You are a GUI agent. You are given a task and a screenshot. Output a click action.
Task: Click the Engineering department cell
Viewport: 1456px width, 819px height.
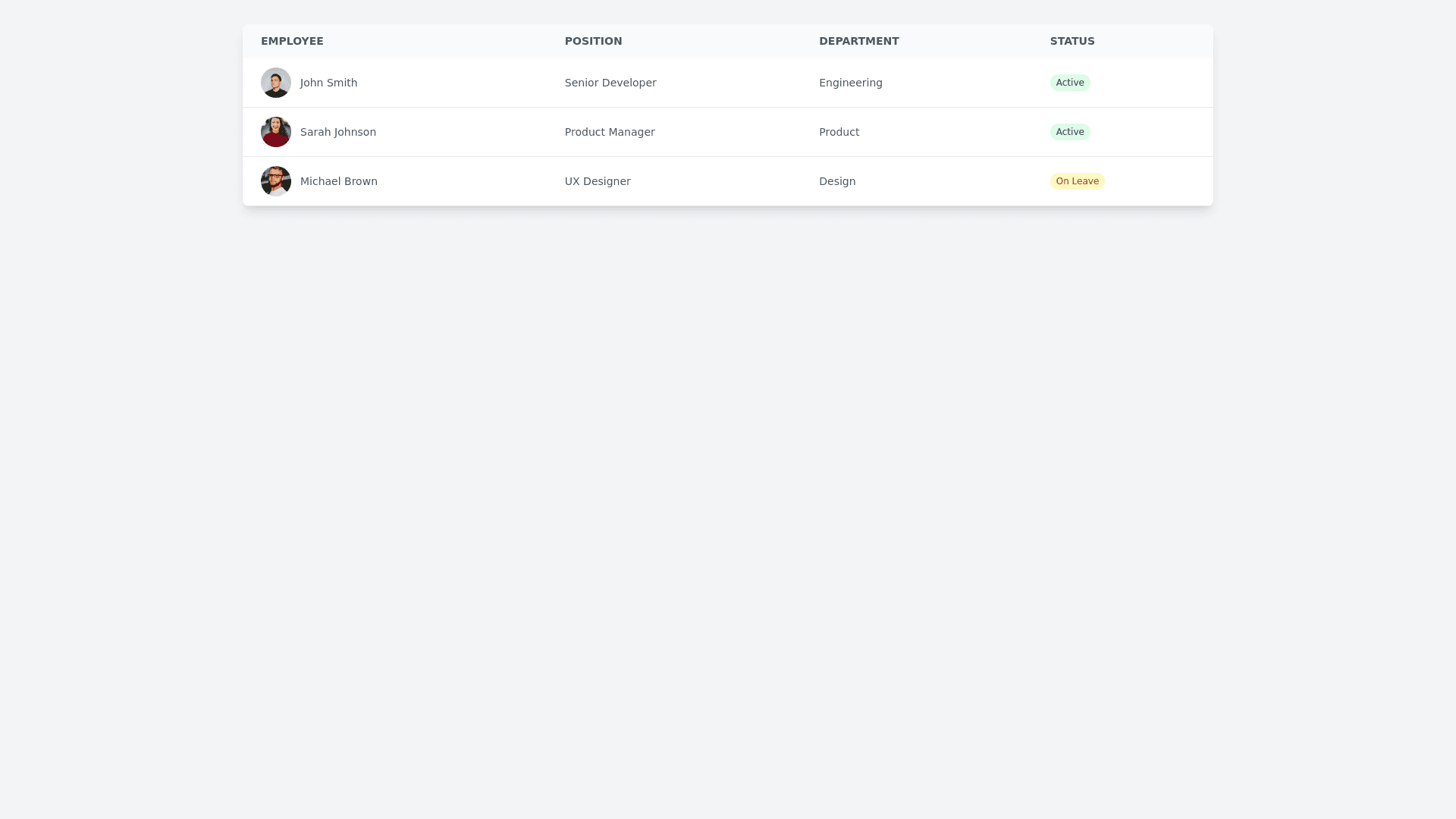pos(850,83)
